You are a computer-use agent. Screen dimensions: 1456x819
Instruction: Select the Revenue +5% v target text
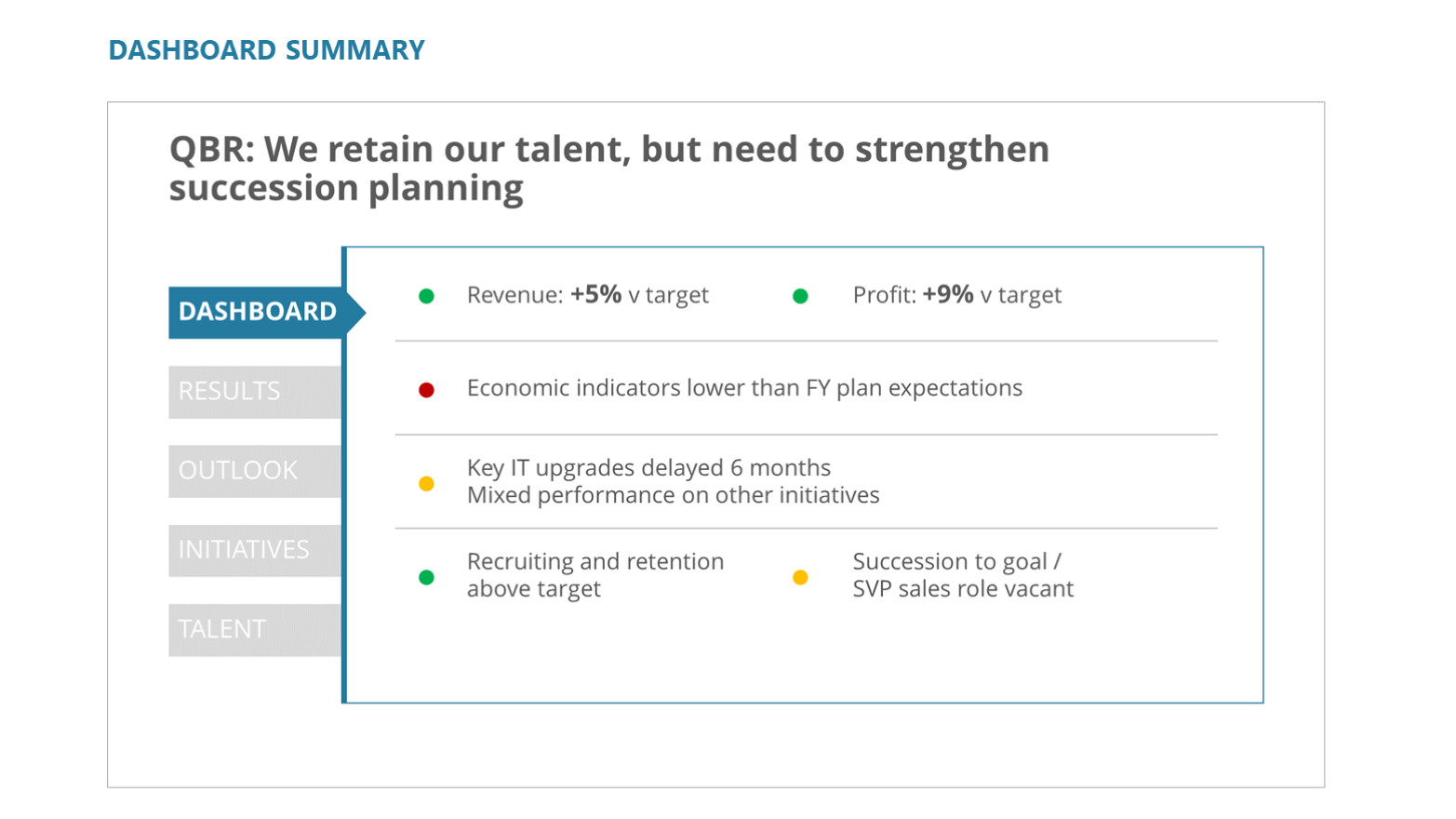tap(587, 295)
